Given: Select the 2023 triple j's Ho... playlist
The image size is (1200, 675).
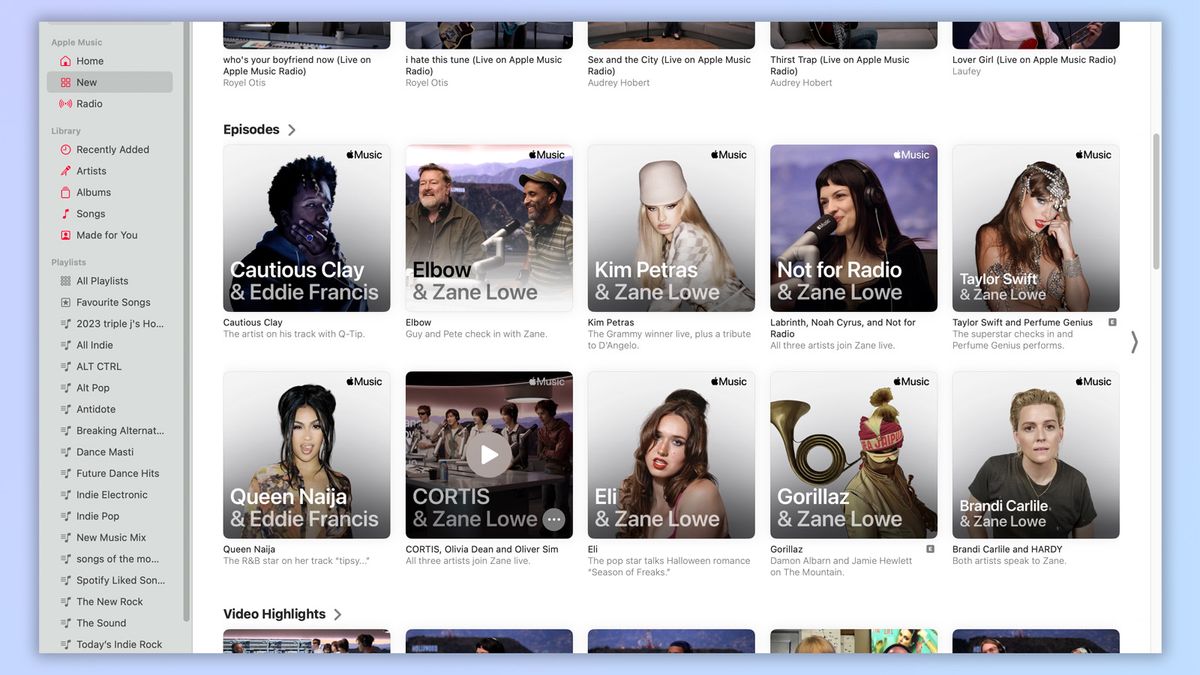Looking at the screenshot, I should click(110, 324).
